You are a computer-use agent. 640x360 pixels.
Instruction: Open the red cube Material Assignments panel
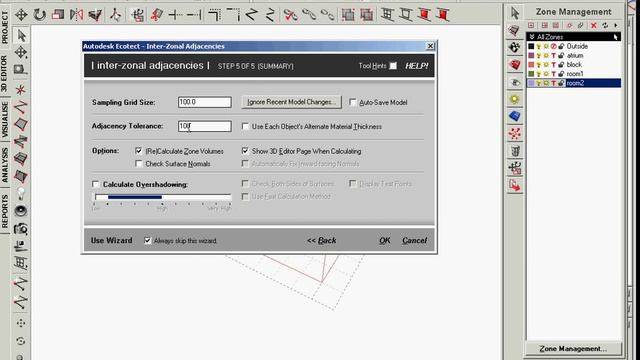[515, 64]
